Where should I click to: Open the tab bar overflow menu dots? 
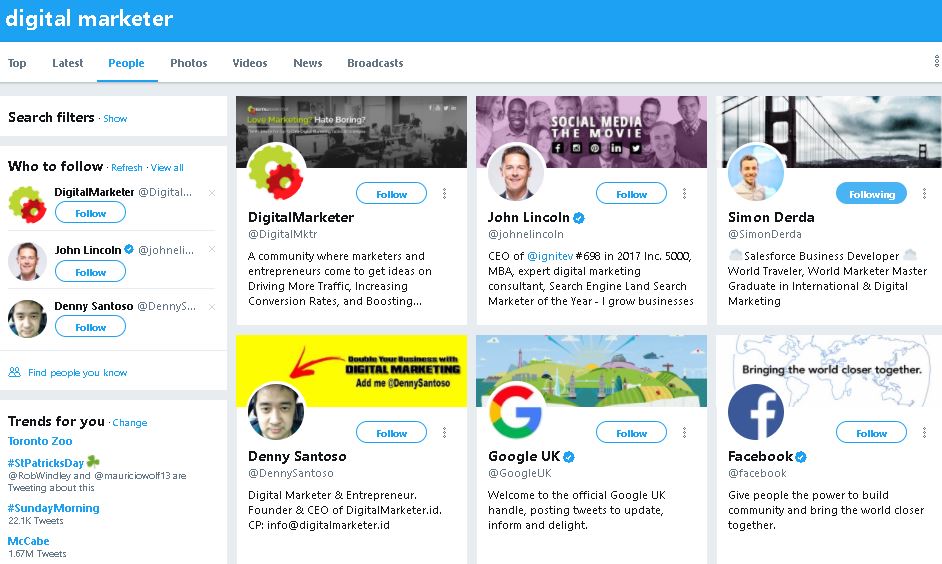point(936,61)
